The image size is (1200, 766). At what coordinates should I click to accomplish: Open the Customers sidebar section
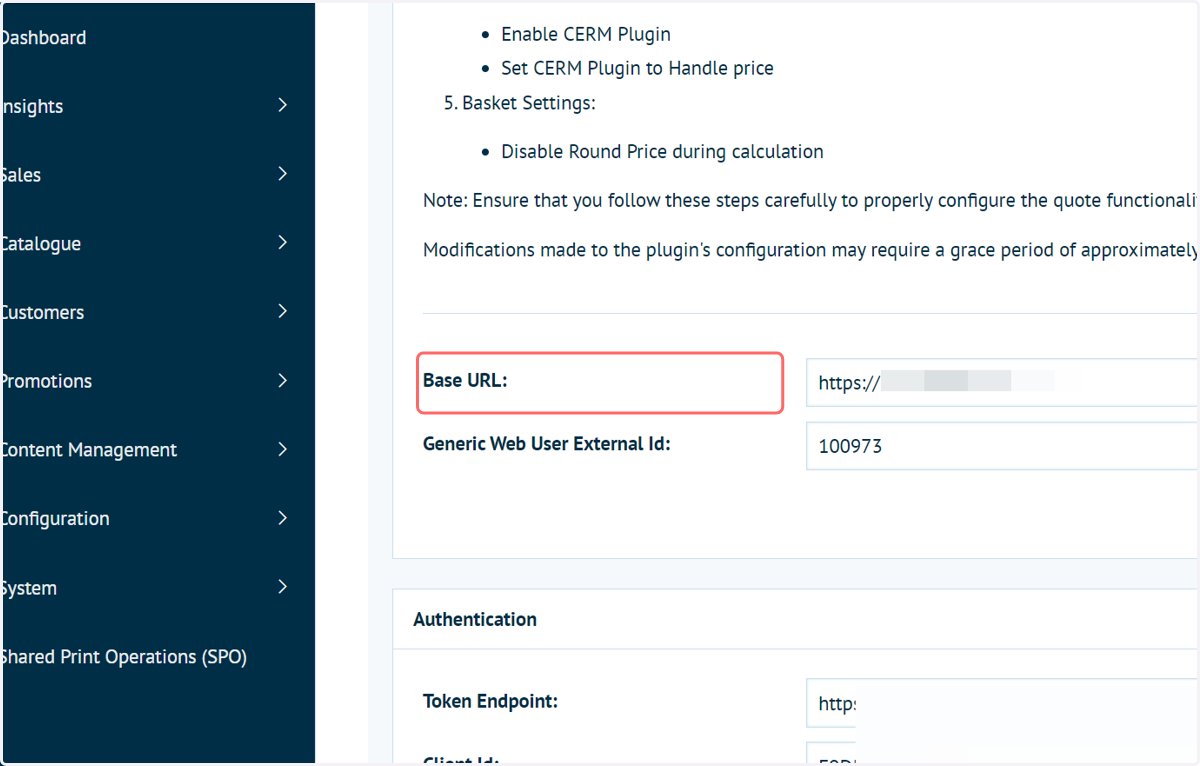42,313
